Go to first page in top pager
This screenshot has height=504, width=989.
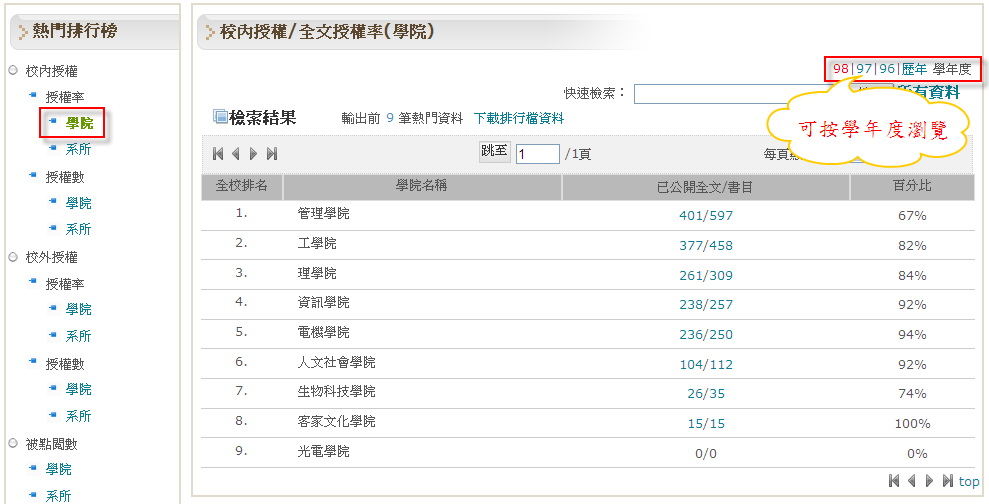[218, 154]
